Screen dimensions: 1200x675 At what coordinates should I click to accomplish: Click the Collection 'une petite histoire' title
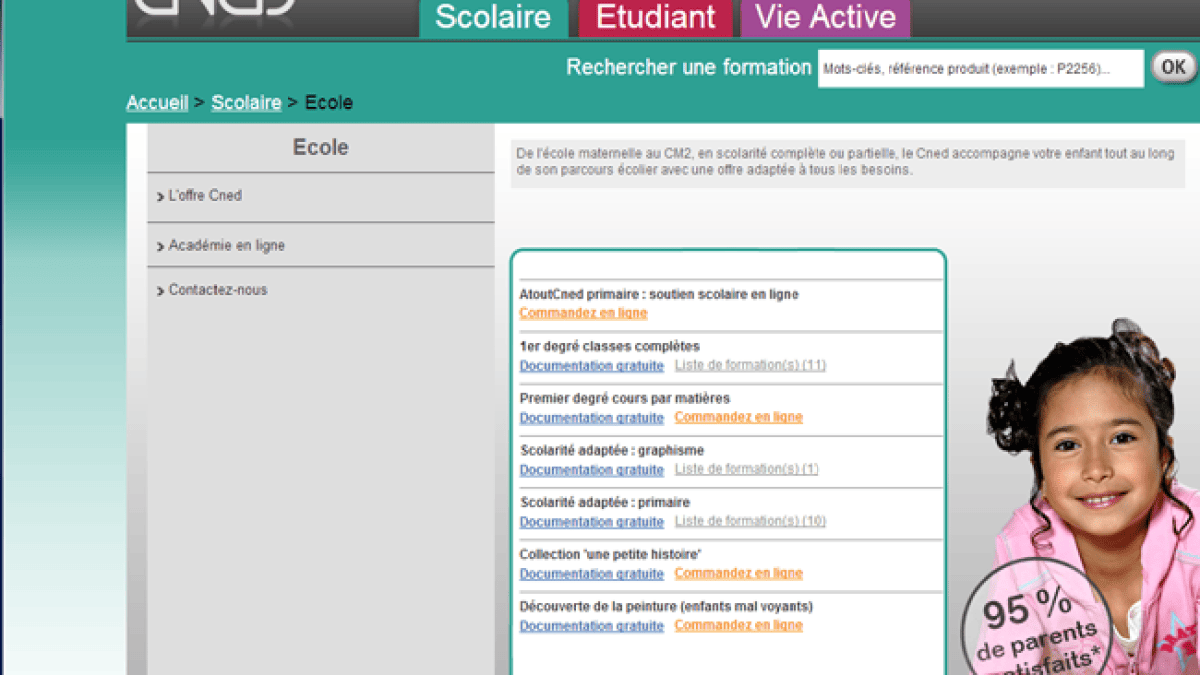(x=610, y=554)
